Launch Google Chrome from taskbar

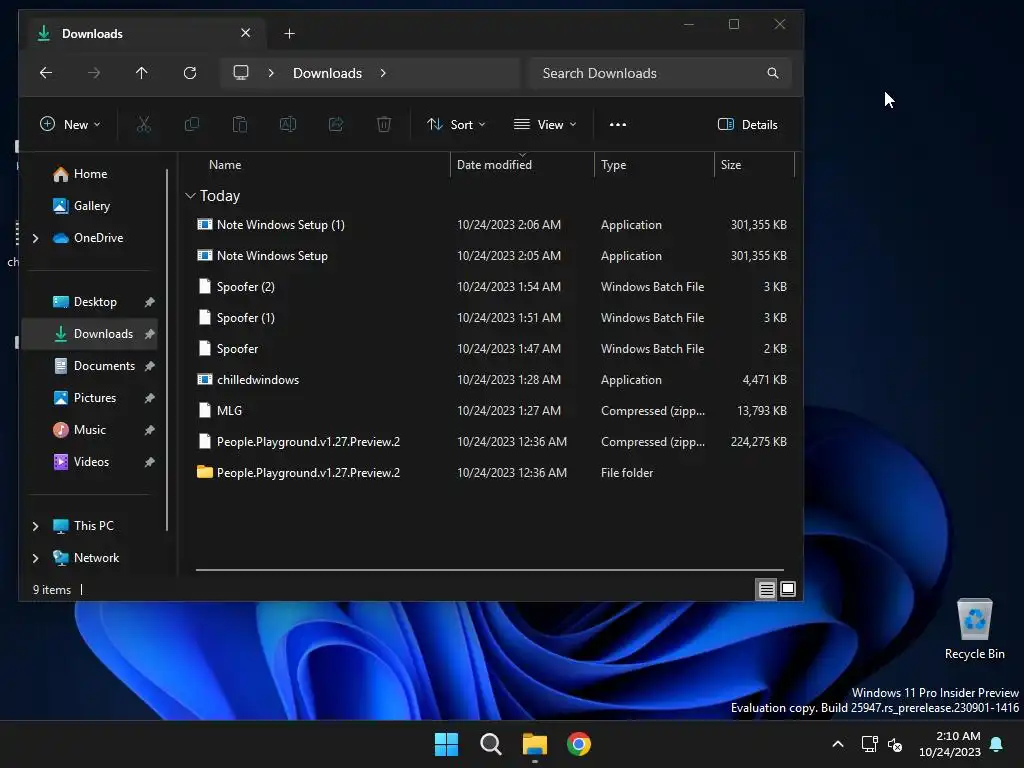point(579,744)
